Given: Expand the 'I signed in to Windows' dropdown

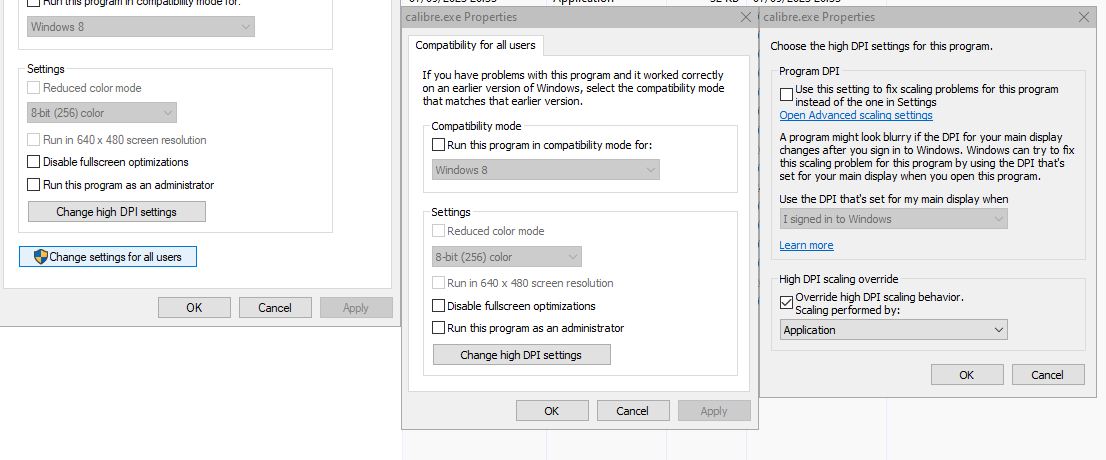Looking at the screenshot, I should point(894,219).
